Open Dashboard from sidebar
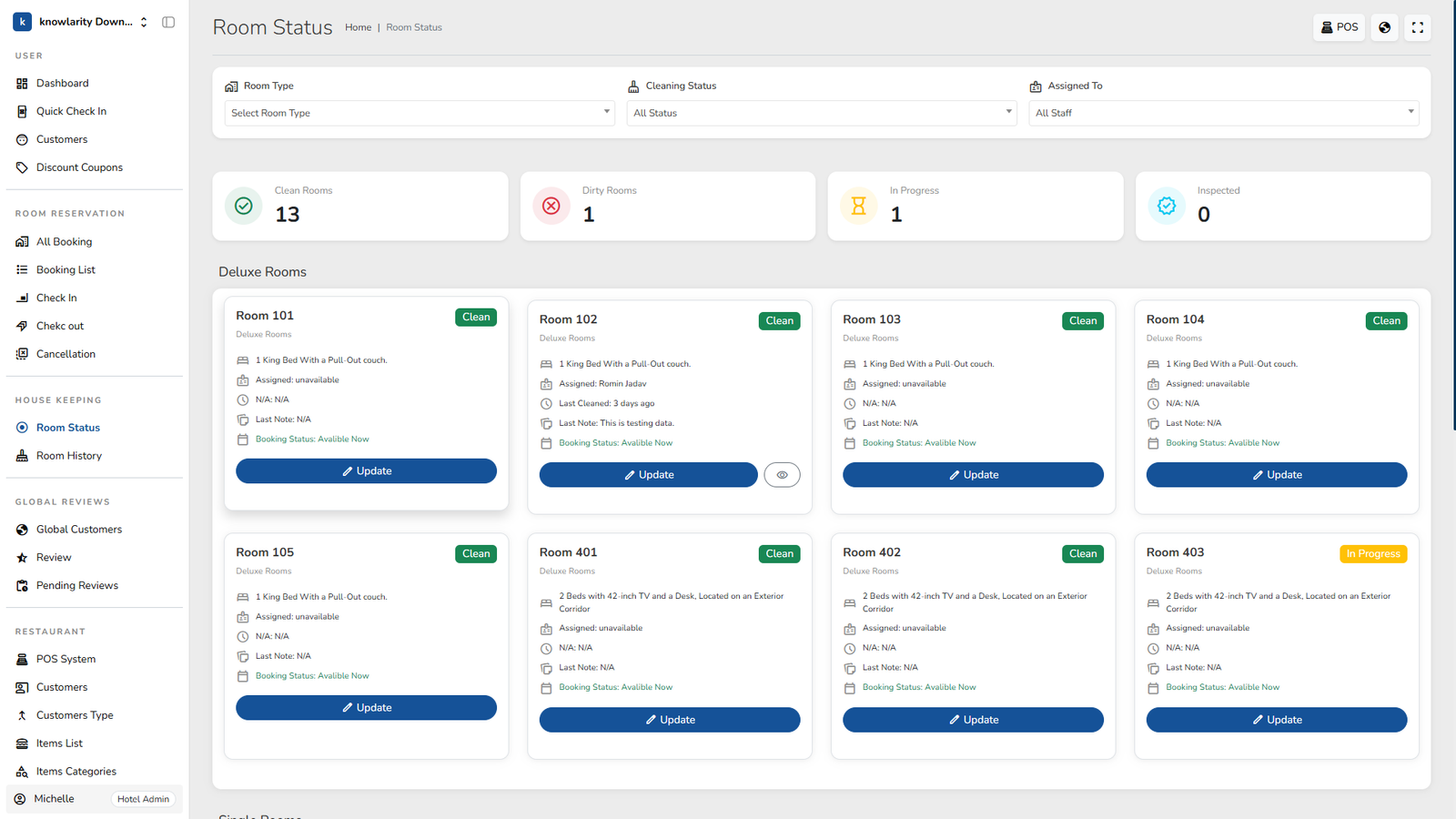 [x=62, y=83]
